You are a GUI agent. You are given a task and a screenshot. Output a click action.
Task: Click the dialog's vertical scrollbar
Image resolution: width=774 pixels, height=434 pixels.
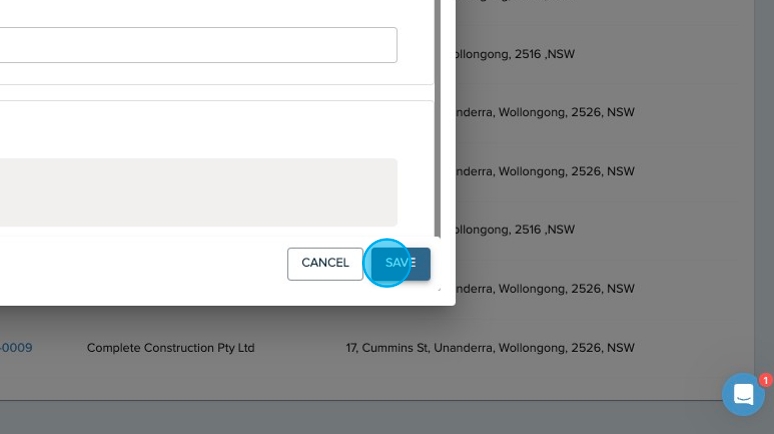click(x=437, y=120)
